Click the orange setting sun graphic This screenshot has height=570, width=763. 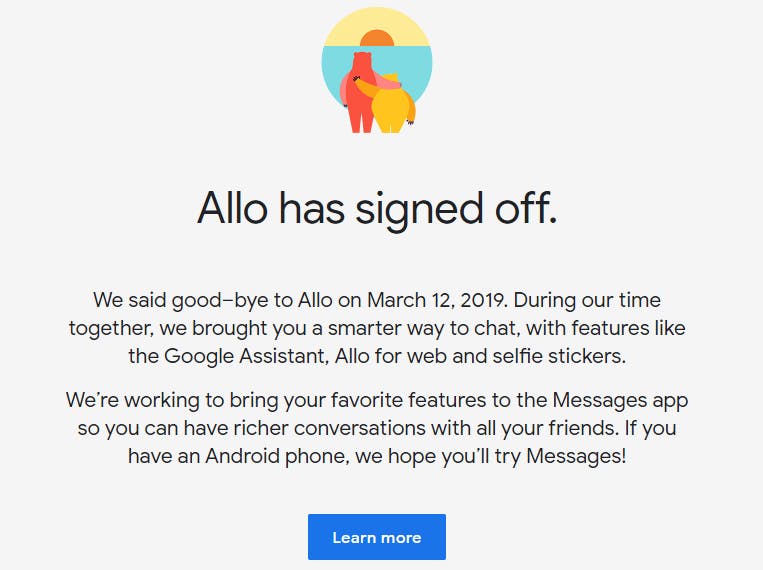click(x=377, y=38)
